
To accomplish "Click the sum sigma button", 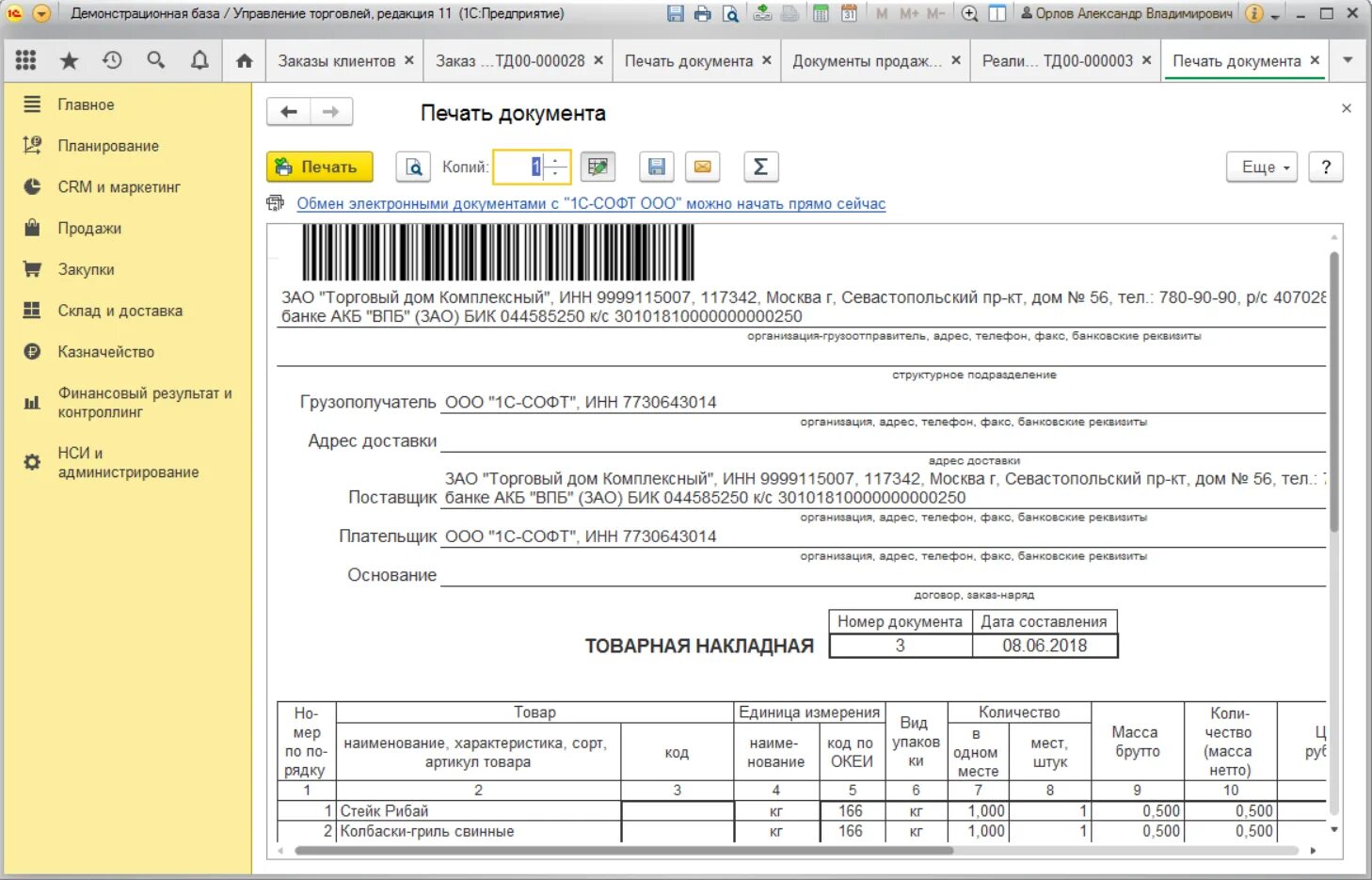I will (760, 167).
